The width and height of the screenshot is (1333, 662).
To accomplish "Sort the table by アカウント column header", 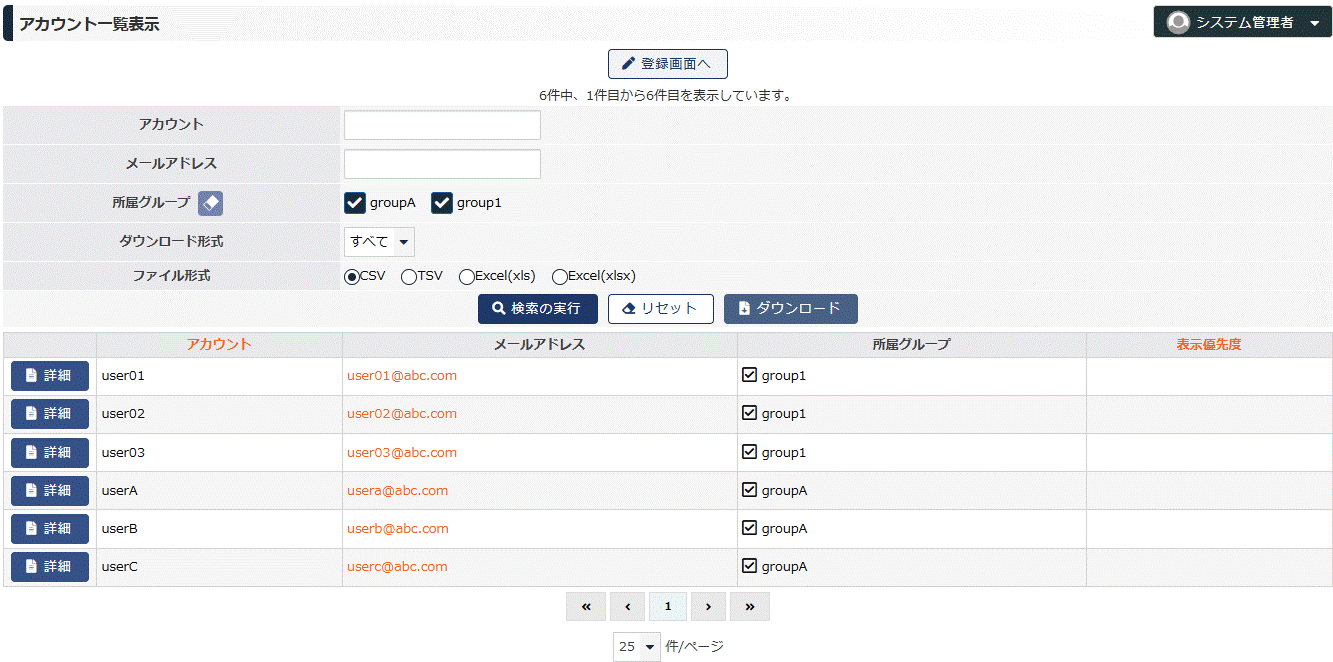I will [x=219, y=344].
